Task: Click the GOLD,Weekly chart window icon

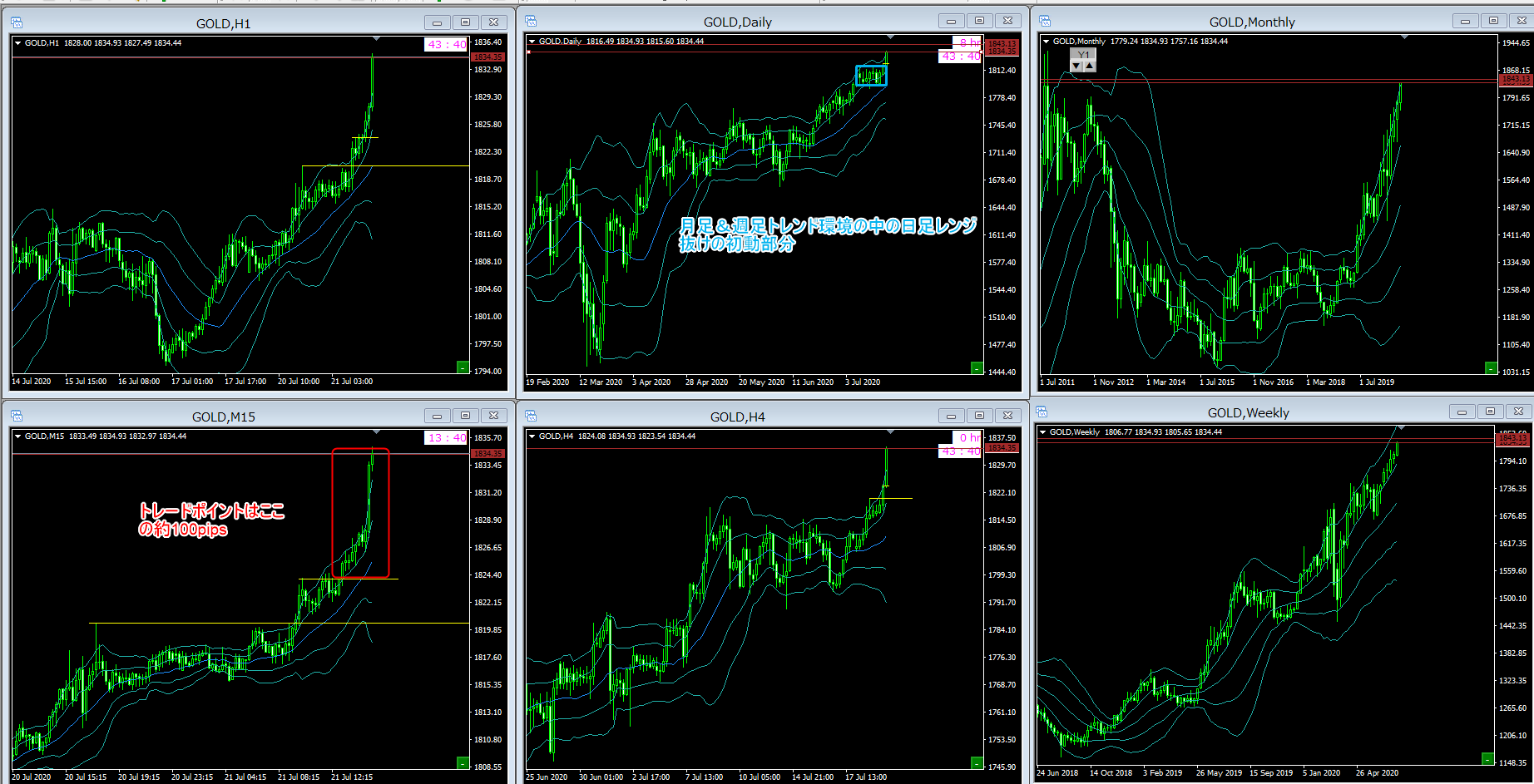Action: pos(1042,412)
